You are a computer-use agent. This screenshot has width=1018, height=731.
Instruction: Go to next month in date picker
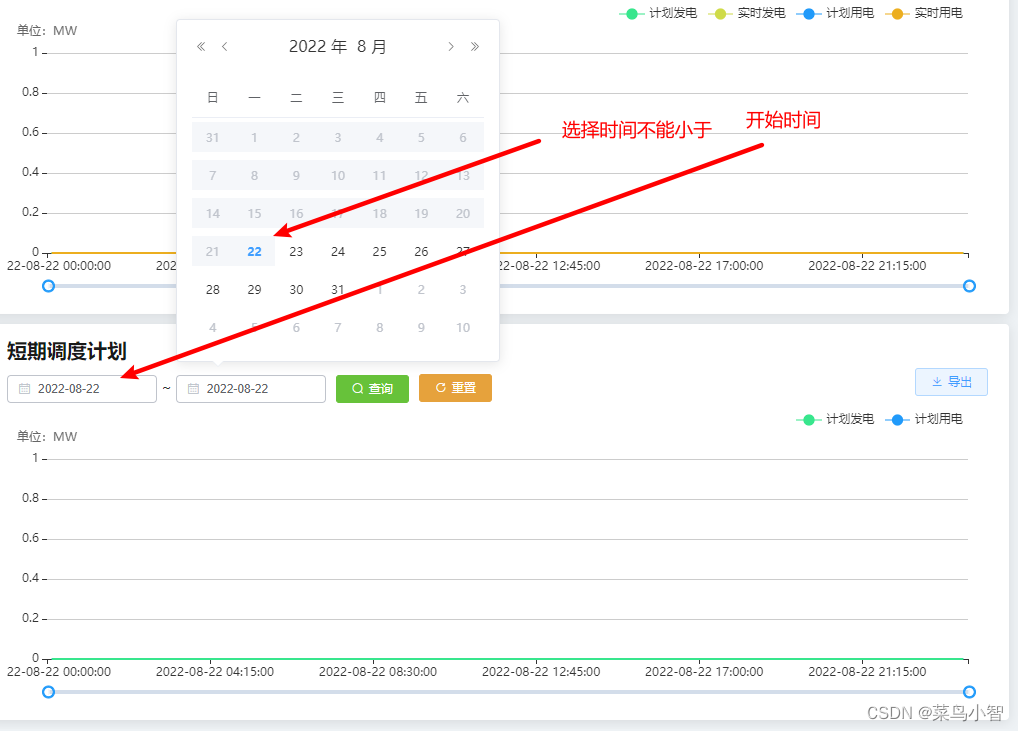point(451,46)
